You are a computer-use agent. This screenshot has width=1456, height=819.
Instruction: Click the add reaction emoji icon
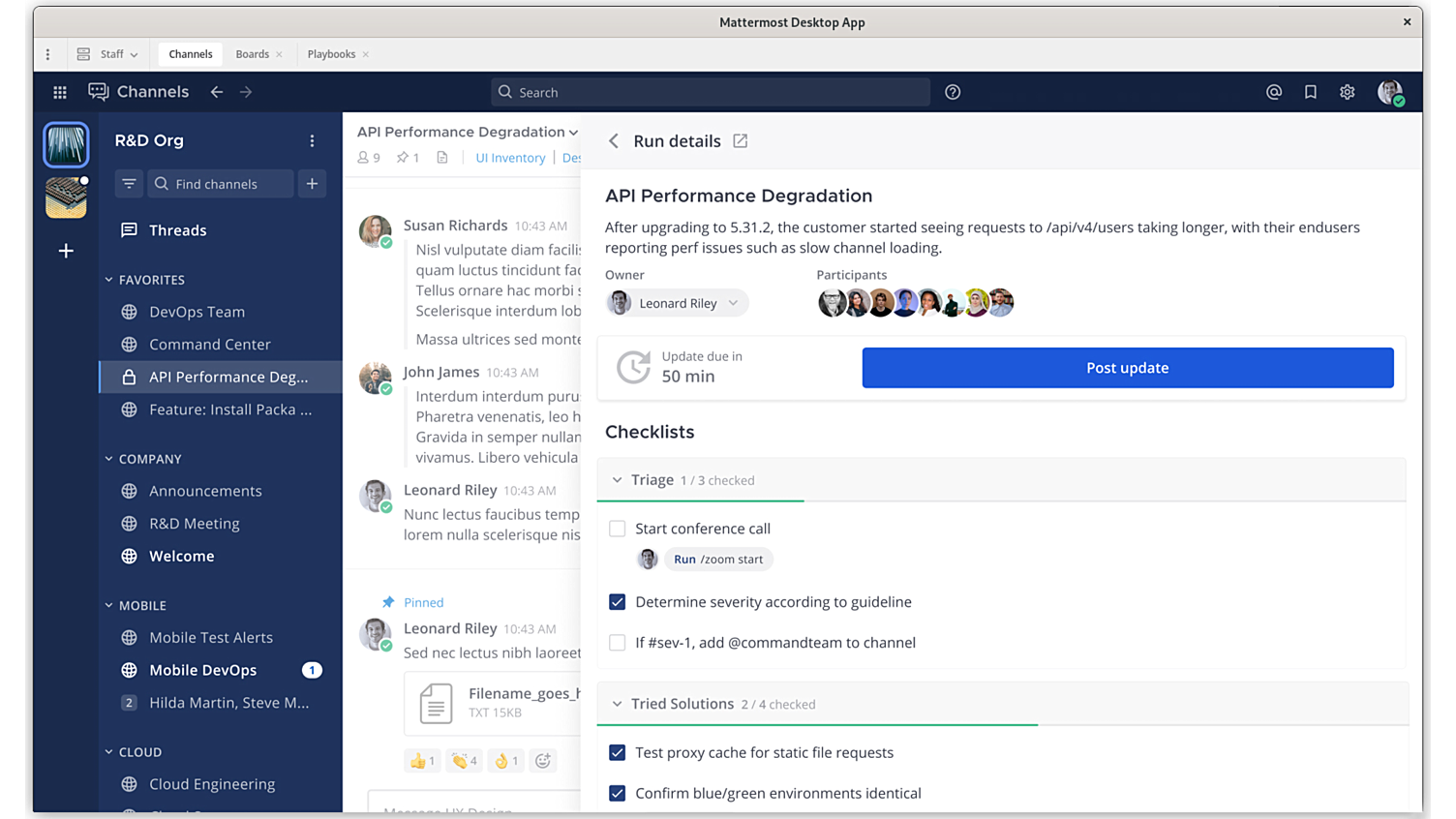point(543,761)
